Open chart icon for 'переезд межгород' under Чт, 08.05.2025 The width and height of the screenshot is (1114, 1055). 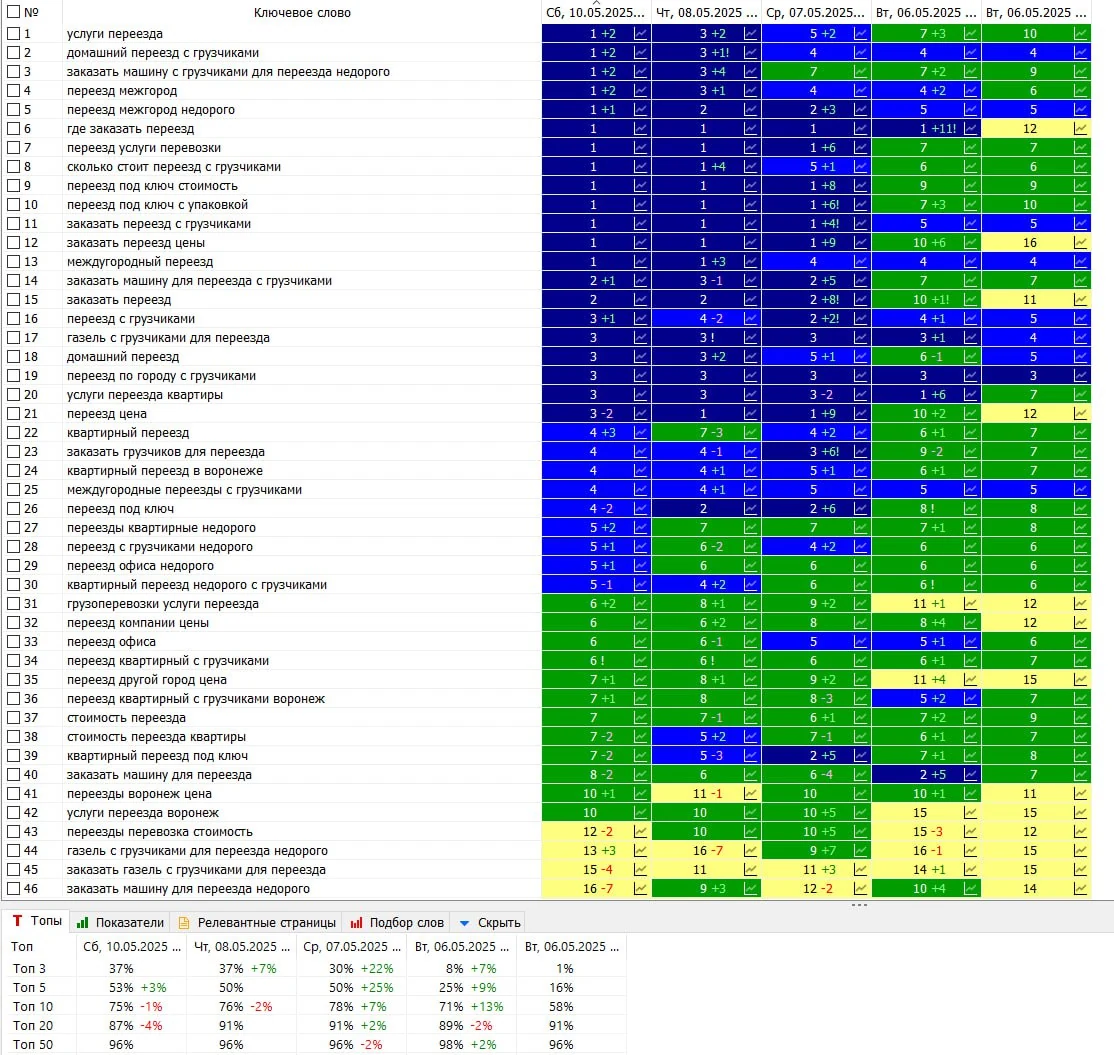click(750, 90)
